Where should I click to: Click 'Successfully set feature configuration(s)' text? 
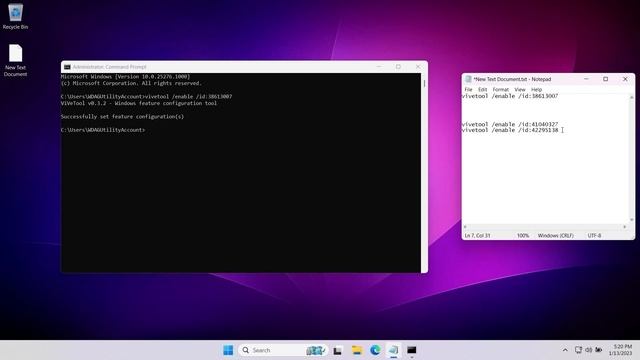(122, 117)
